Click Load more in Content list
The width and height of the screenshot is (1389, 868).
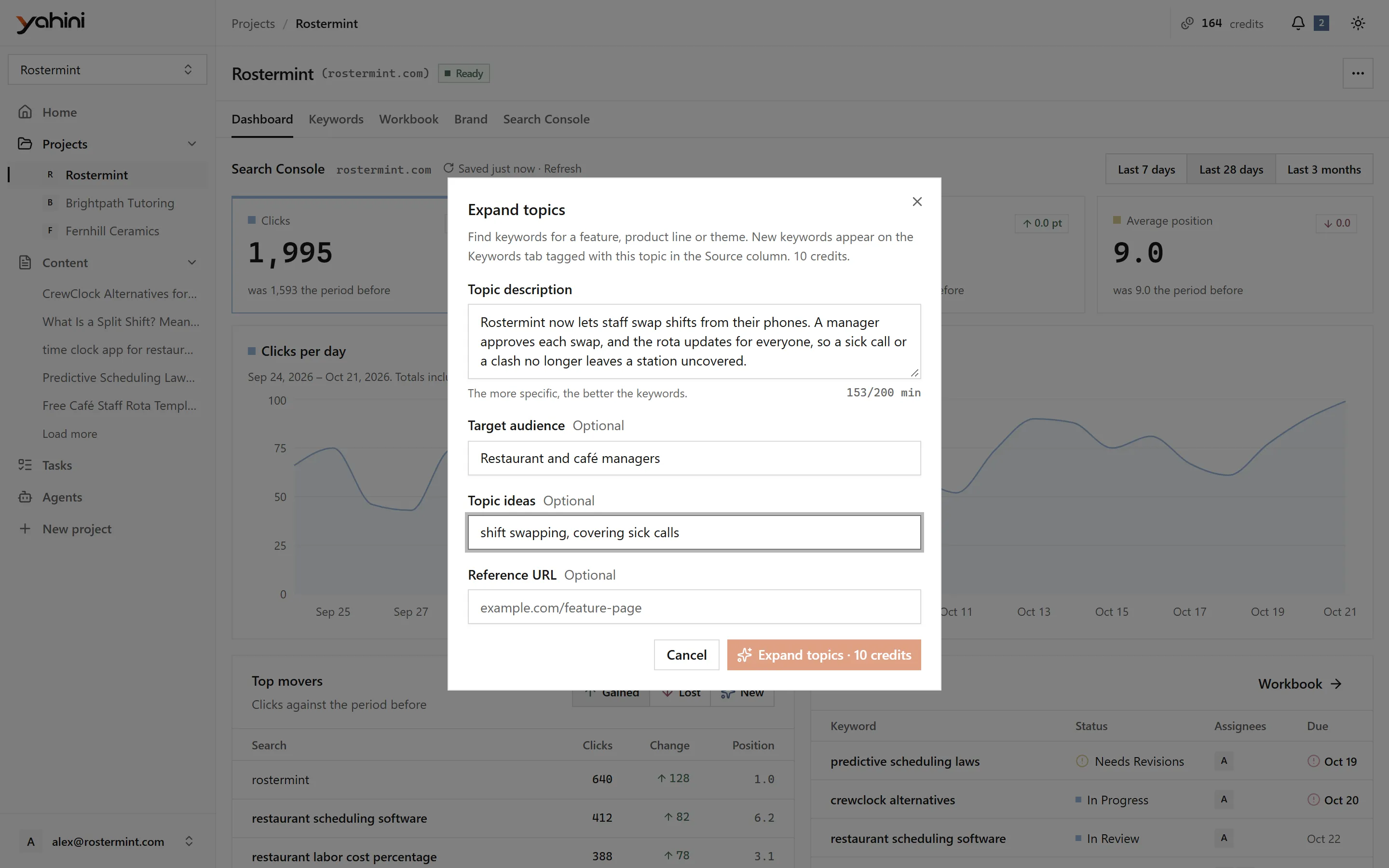click(69, 434)
